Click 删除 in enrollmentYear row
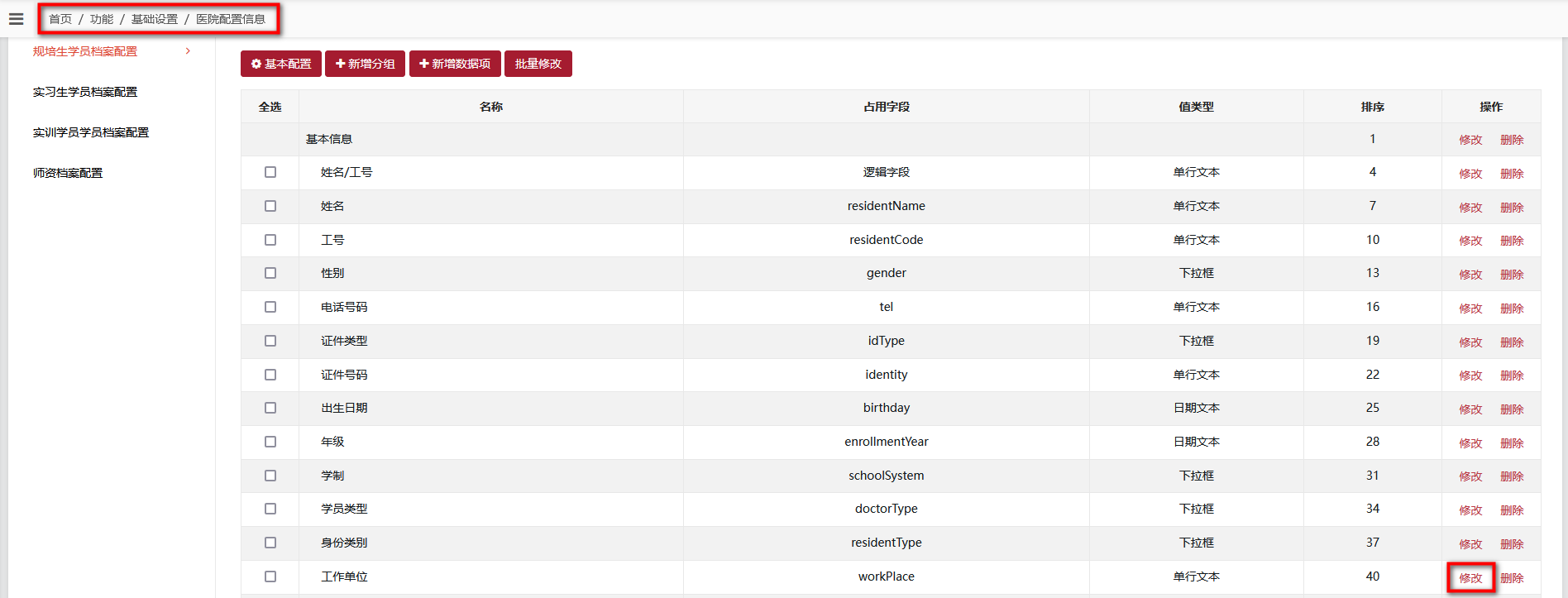The width and height of the screenshot is (1568, 598). click(1512, 443)
